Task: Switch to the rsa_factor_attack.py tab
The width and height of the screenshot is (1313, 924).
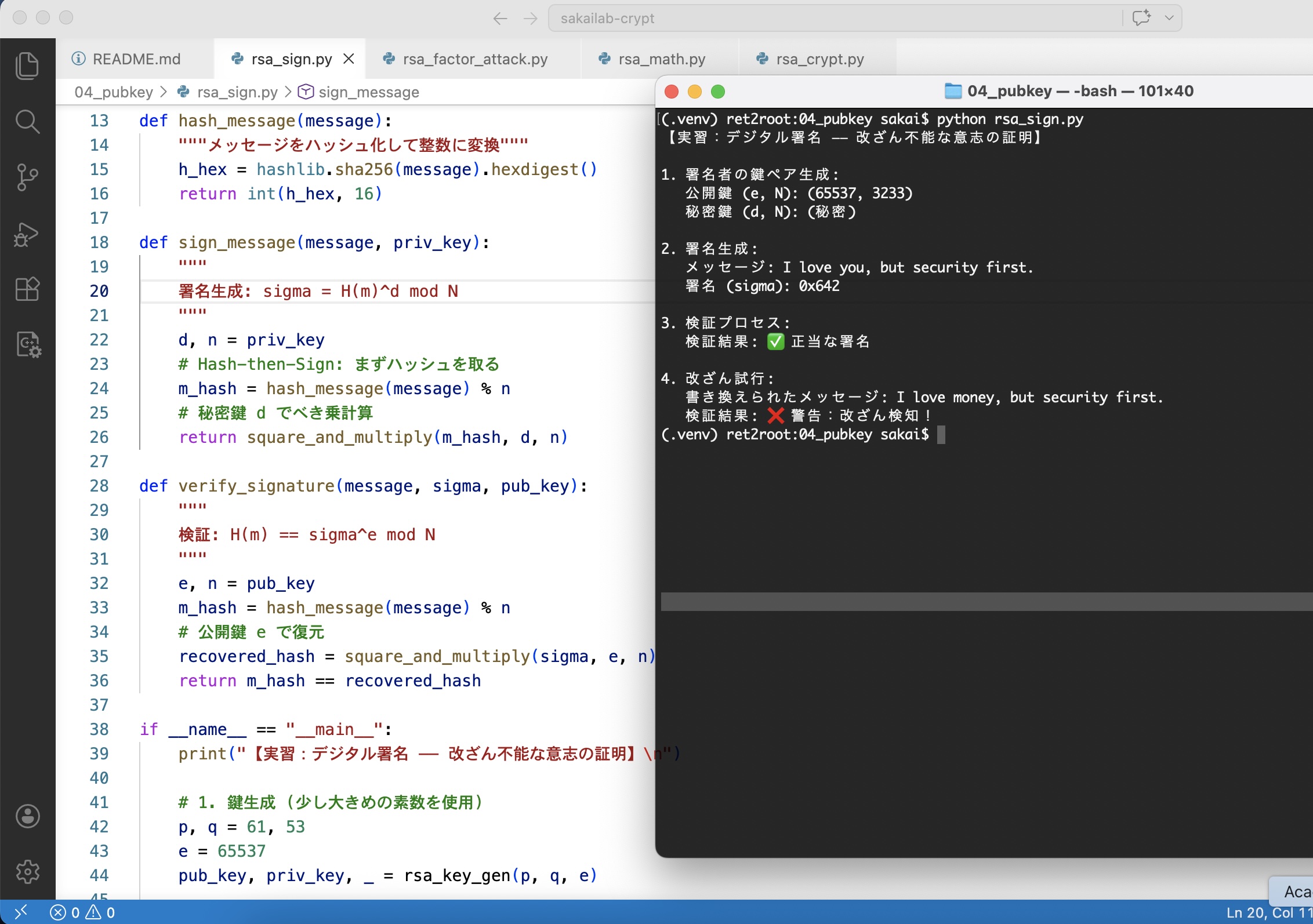Action: tap(474, 59)
